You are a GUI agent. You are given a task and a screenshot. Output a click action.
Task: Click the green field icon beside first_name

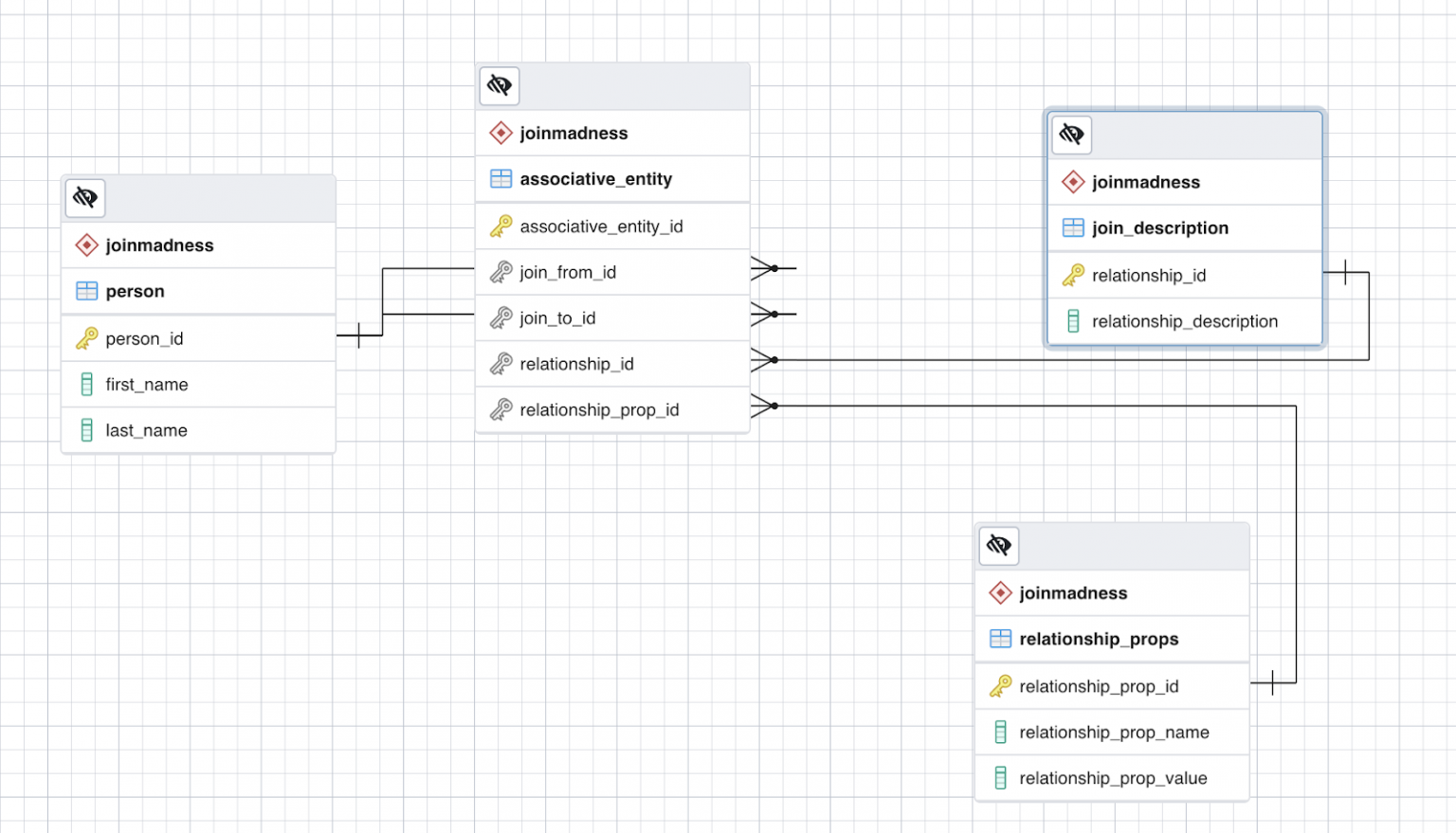[86, 384]
